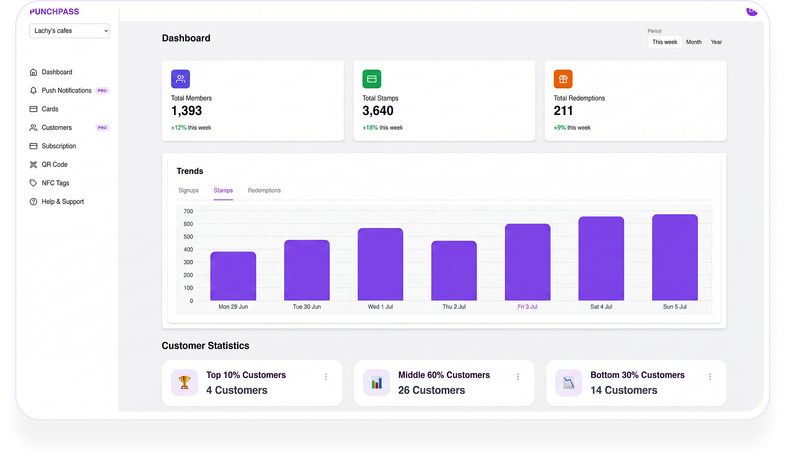Click the NFC Tags tag icon
The image size is (786, 461).
point(33,183)
